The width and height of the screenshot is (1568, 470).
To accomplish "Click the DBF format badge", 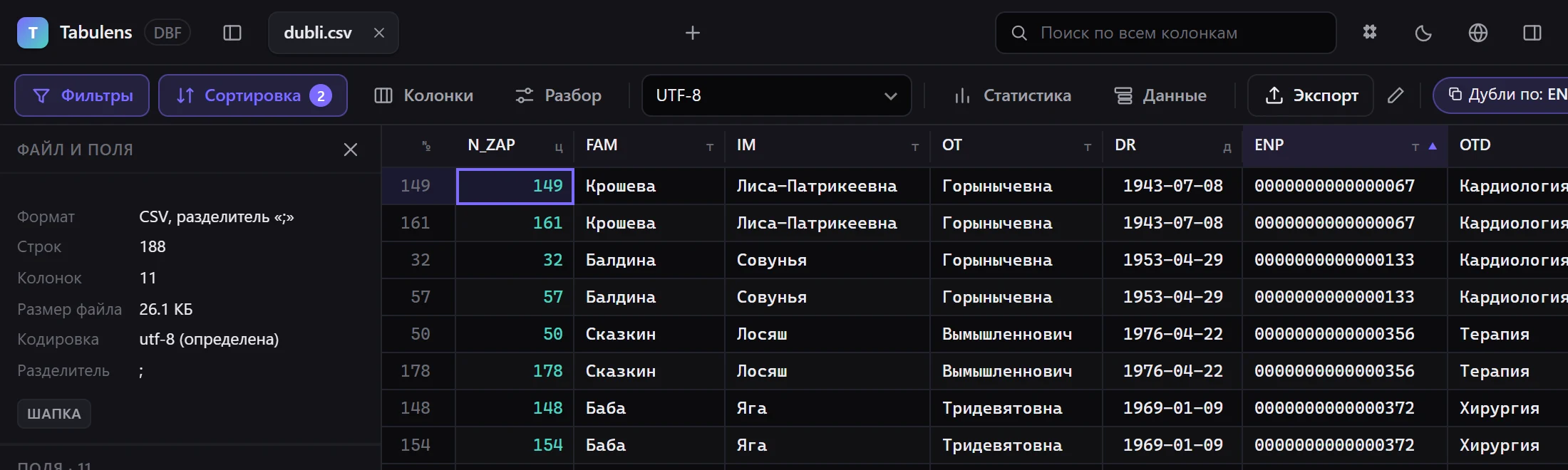I will 167,33.
